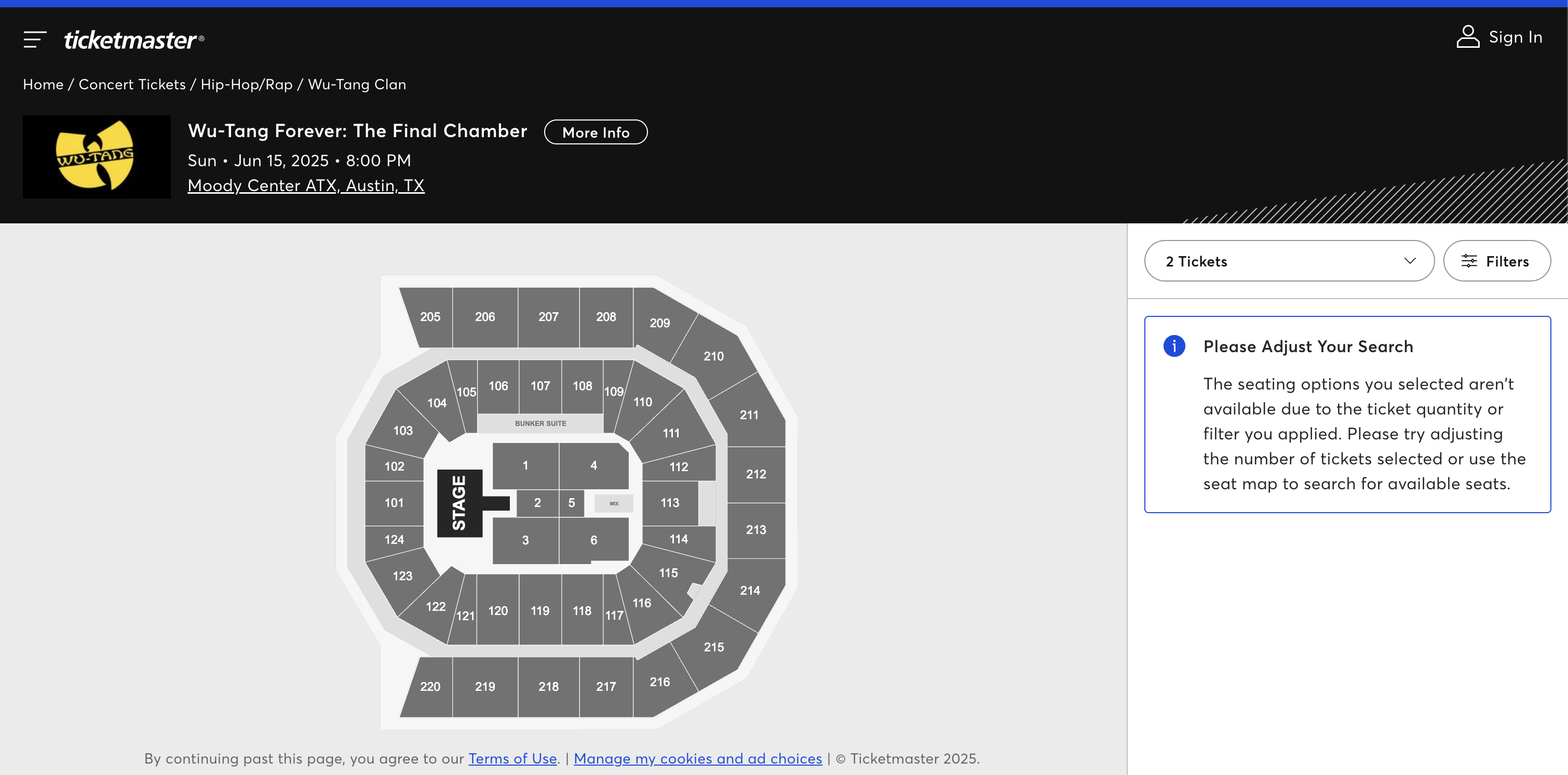This screenshot has height=775, width=1568.
Task: Select section 212 on seat map
Action: click(756, 474)
